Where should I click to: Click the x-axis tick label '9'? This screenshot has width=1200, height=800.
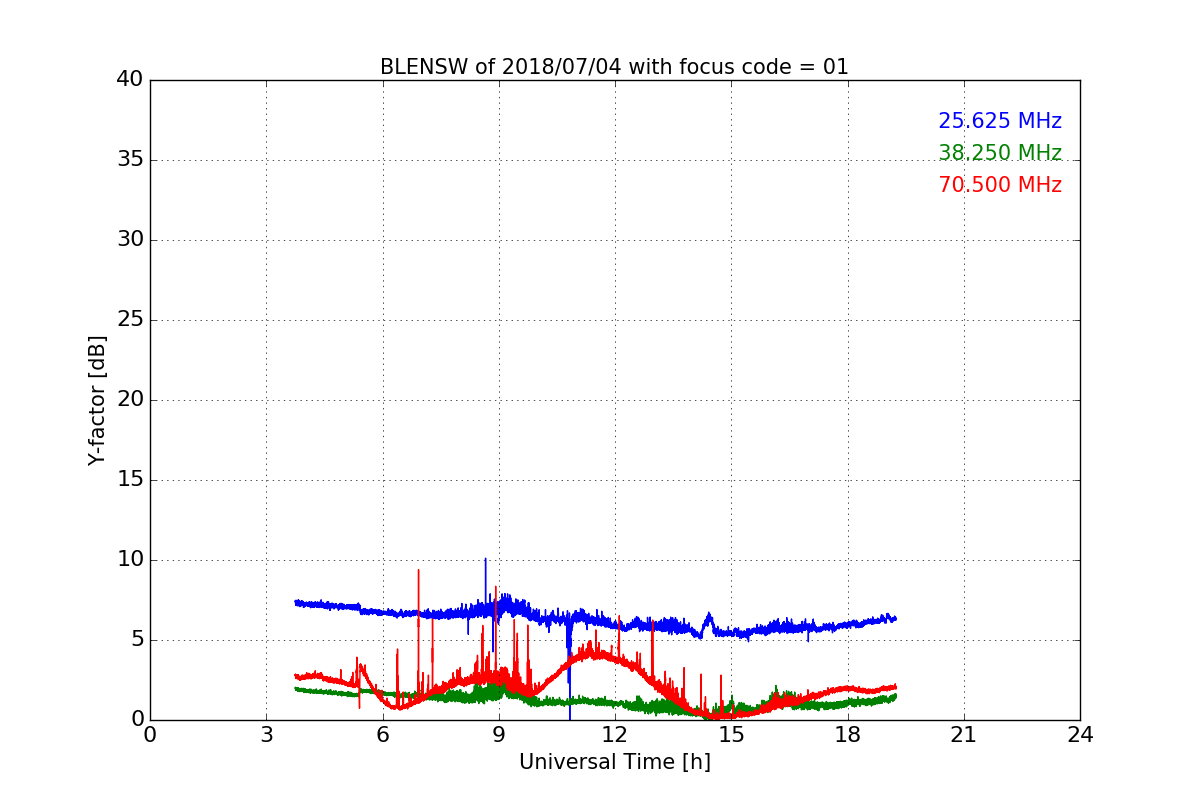click(x=499, y=734)
